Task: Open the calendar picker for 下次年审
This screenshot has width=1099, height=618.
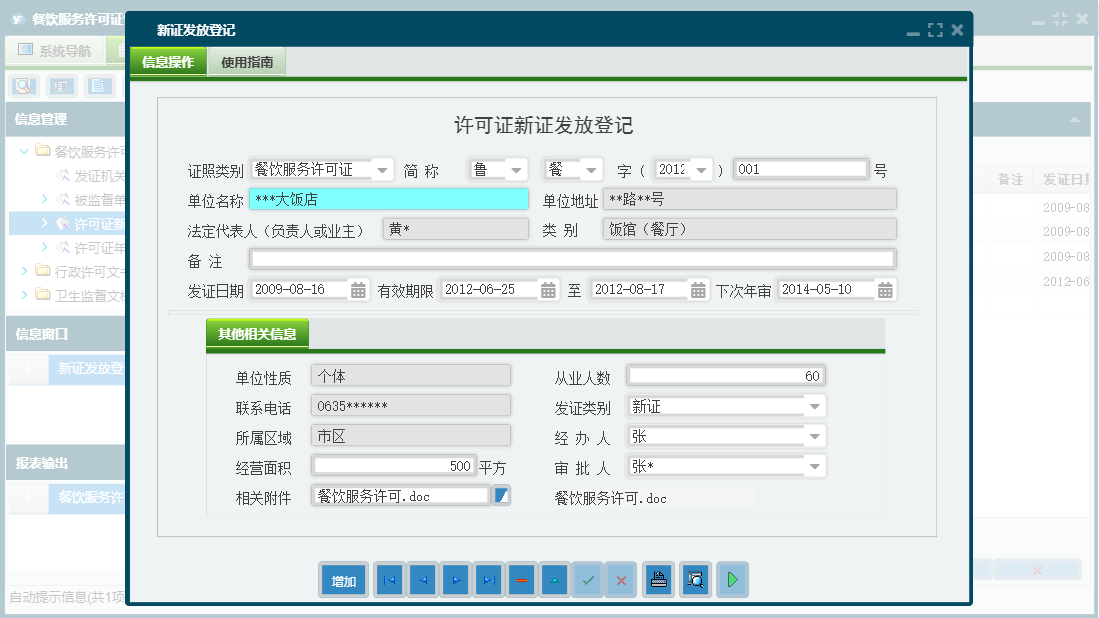Action: pyautogui.click(x=884, y=289)
